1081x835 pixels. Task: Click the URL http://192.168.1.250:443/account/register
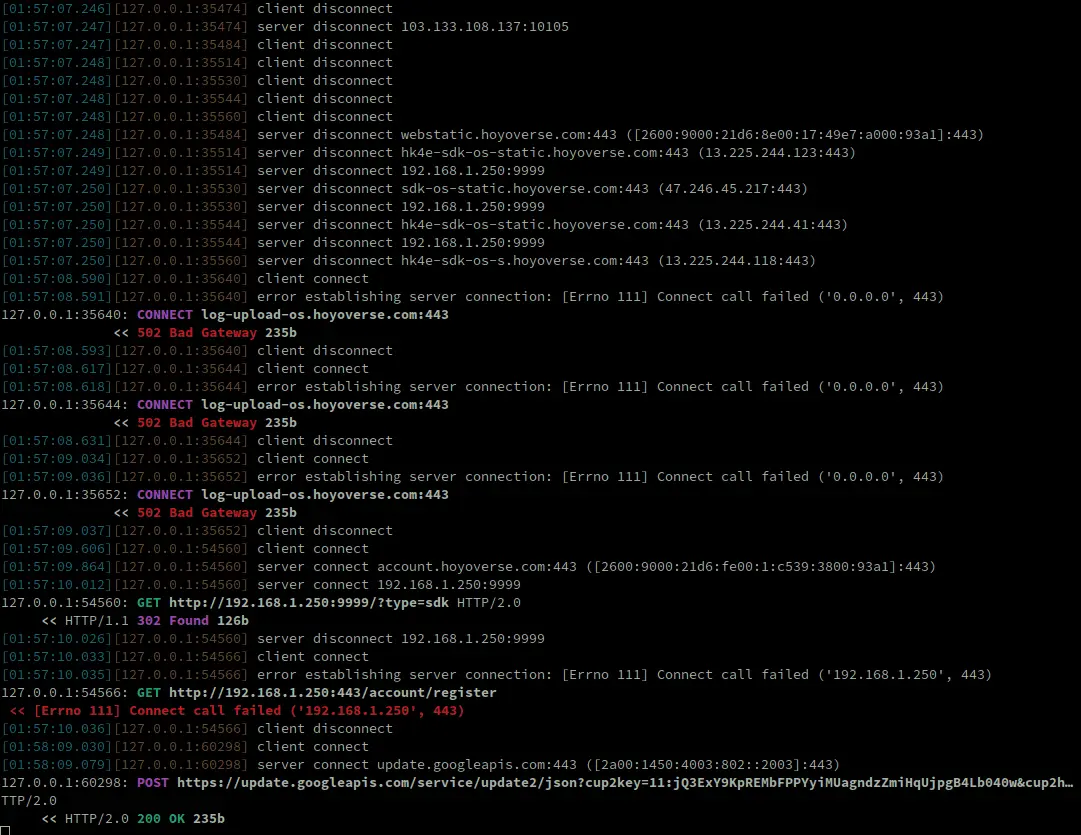tap(332, 692)
